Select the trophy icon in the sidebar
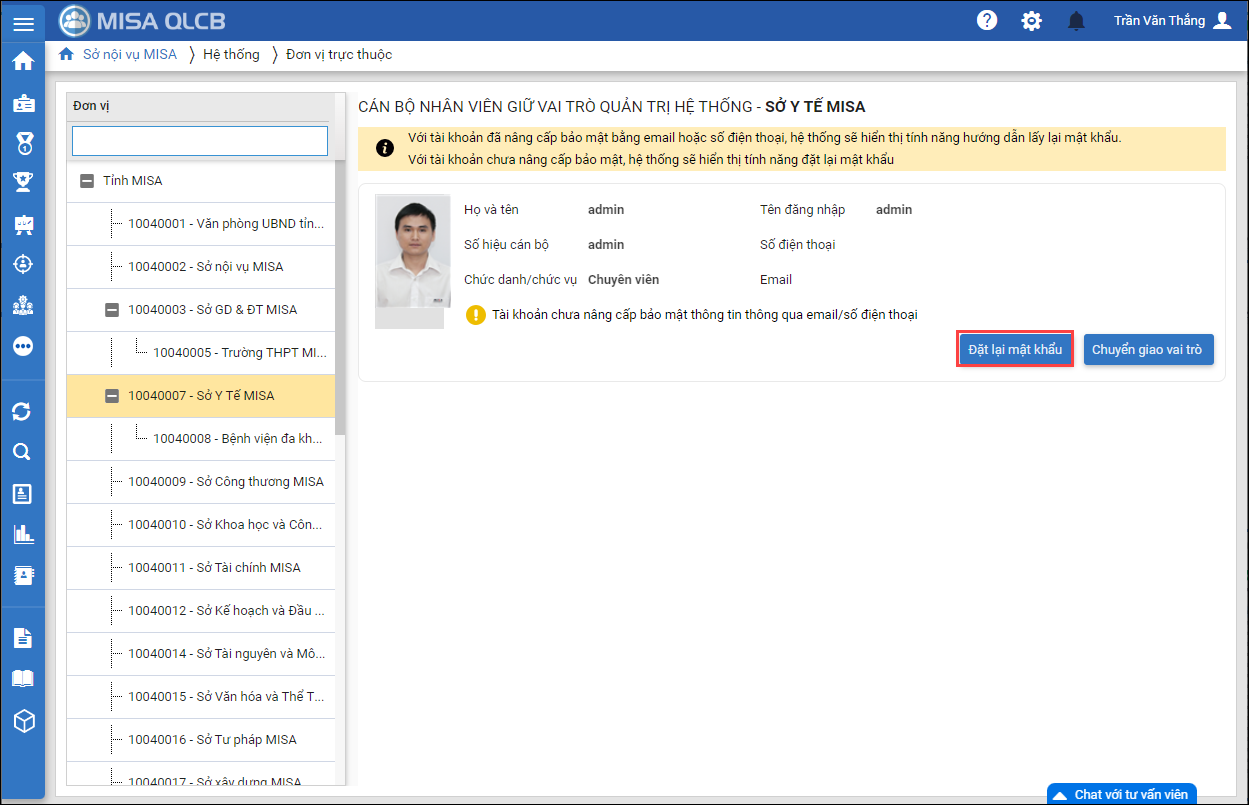This screenshot has width=1249, height=805. pyautogui.click(x=22, y=182)
